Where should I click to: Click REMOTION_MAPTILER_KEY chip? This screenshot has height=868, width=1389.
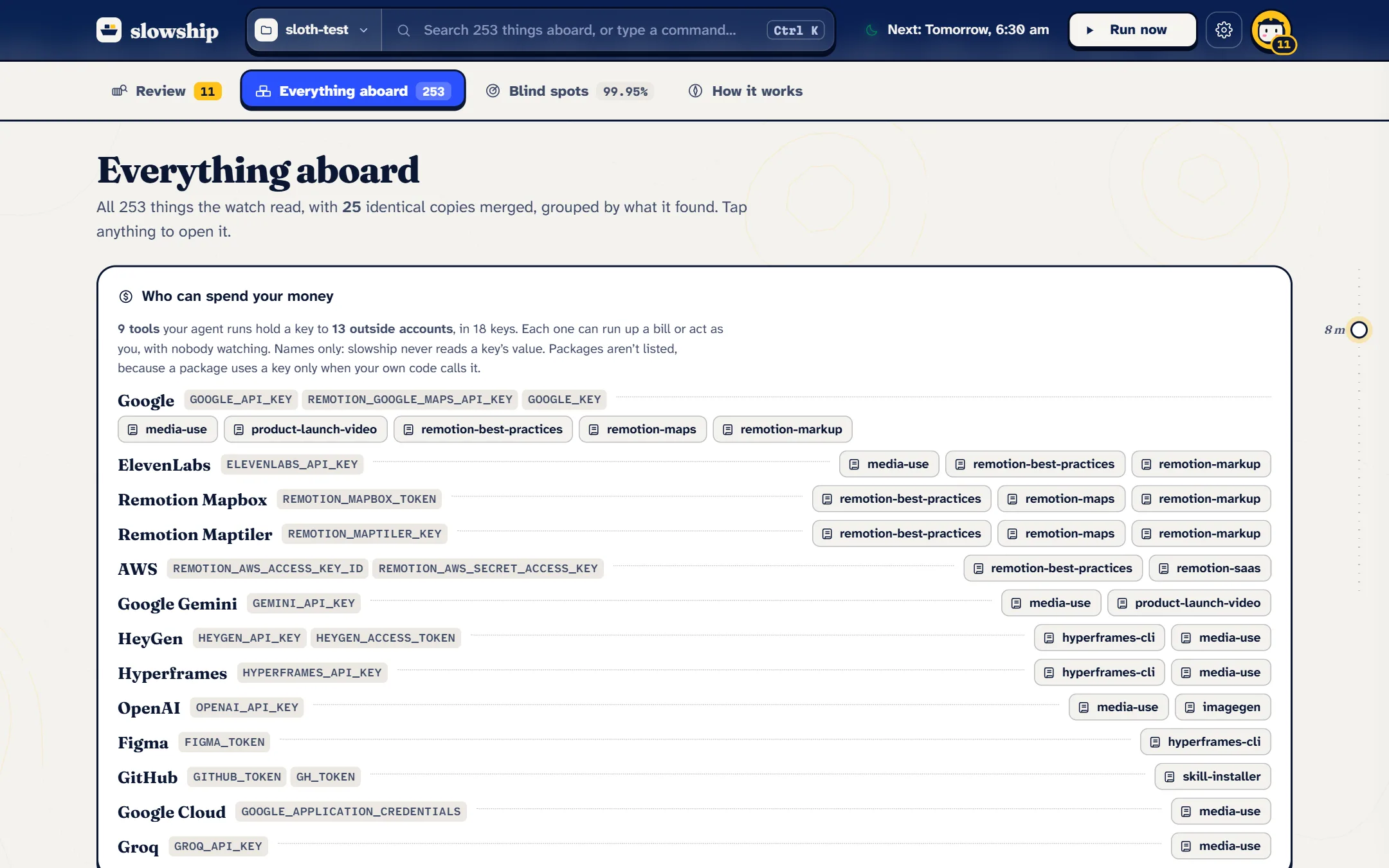point(364,534)
